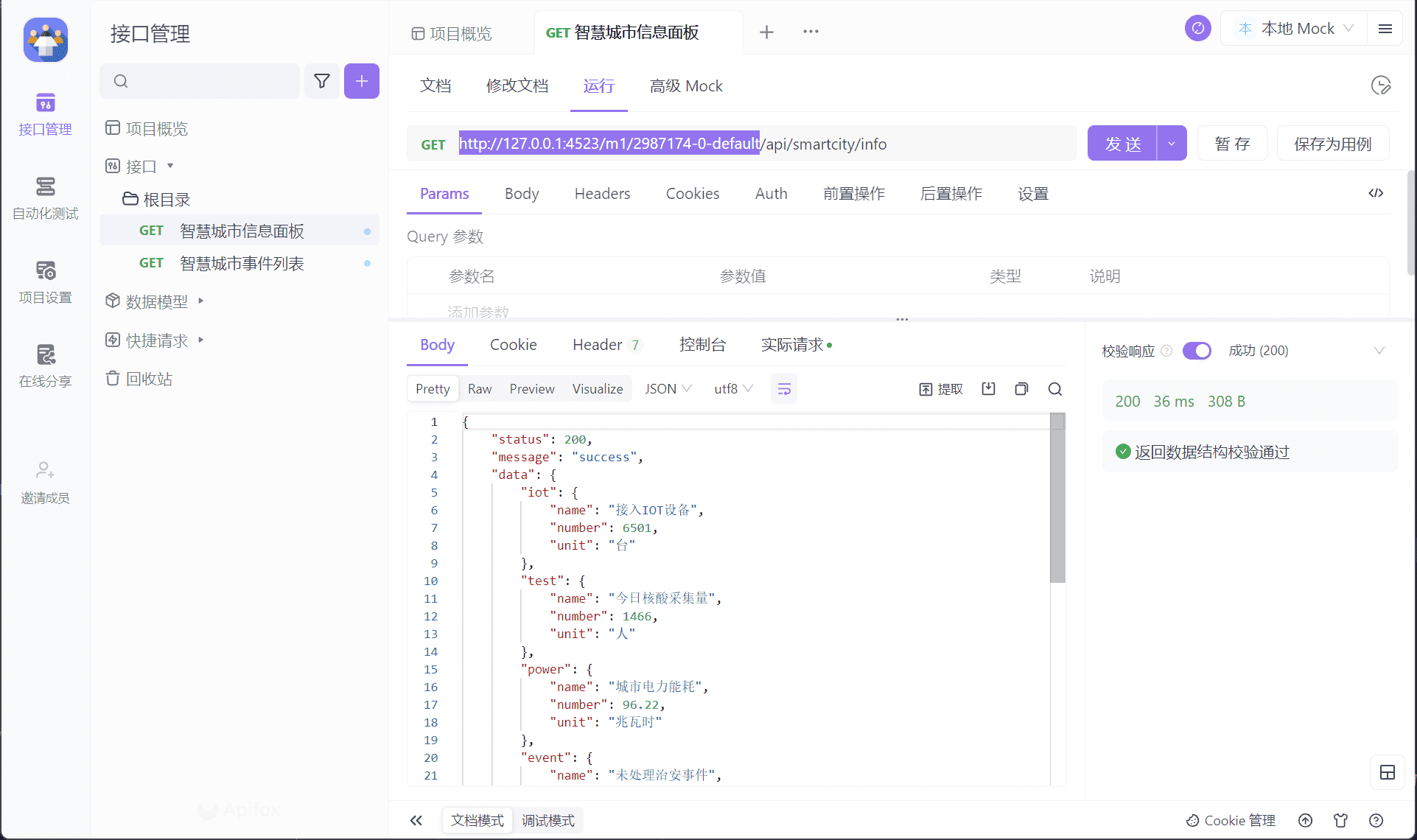Open Cookie 管理
The height and width of the screenshot is (840, 1417).
click(x=1231, y=820)
